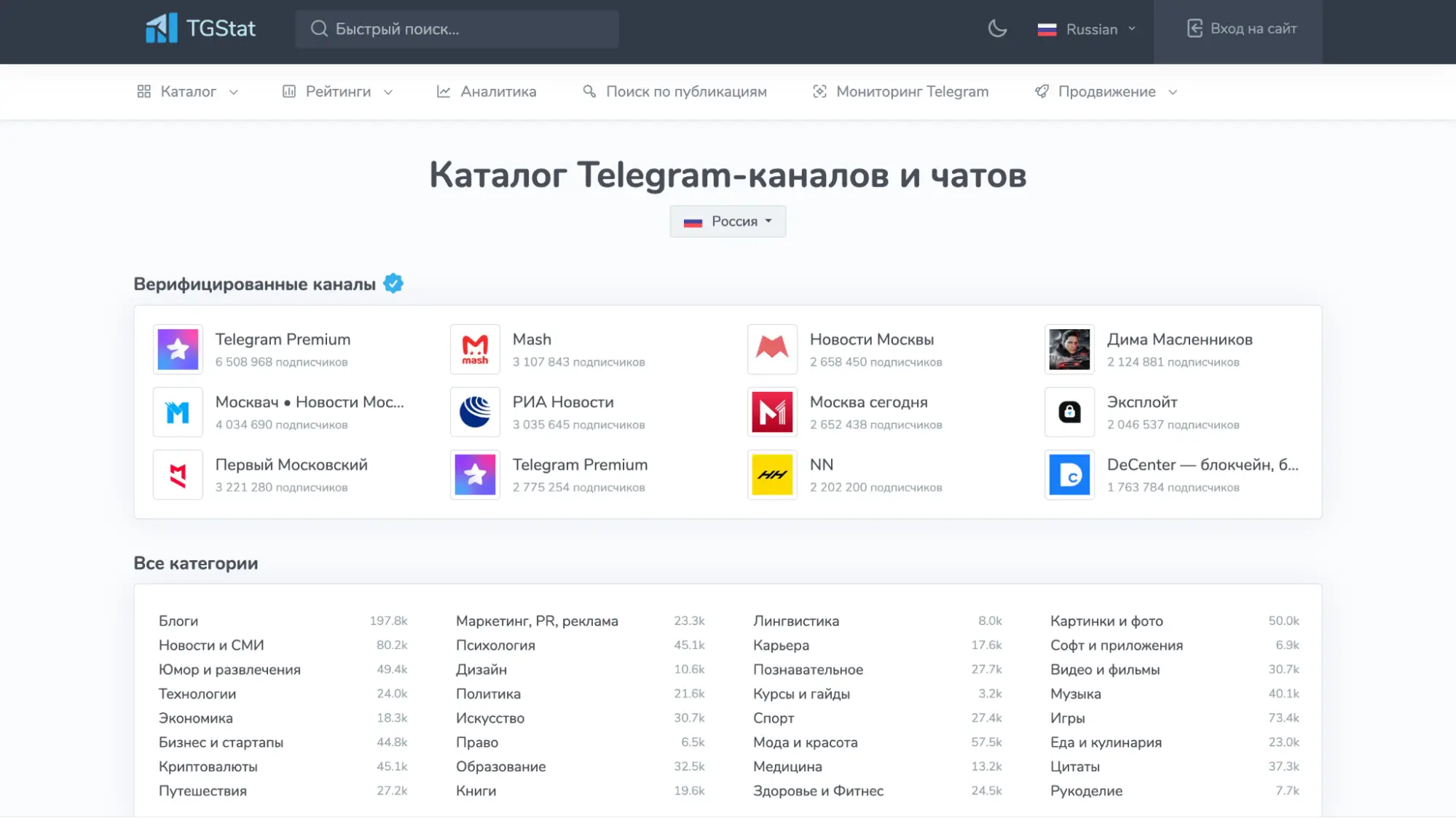The width and height of the screenshot is (1456, 818).
Task: Click the NN channel avatar
Action: coord(772,474)
